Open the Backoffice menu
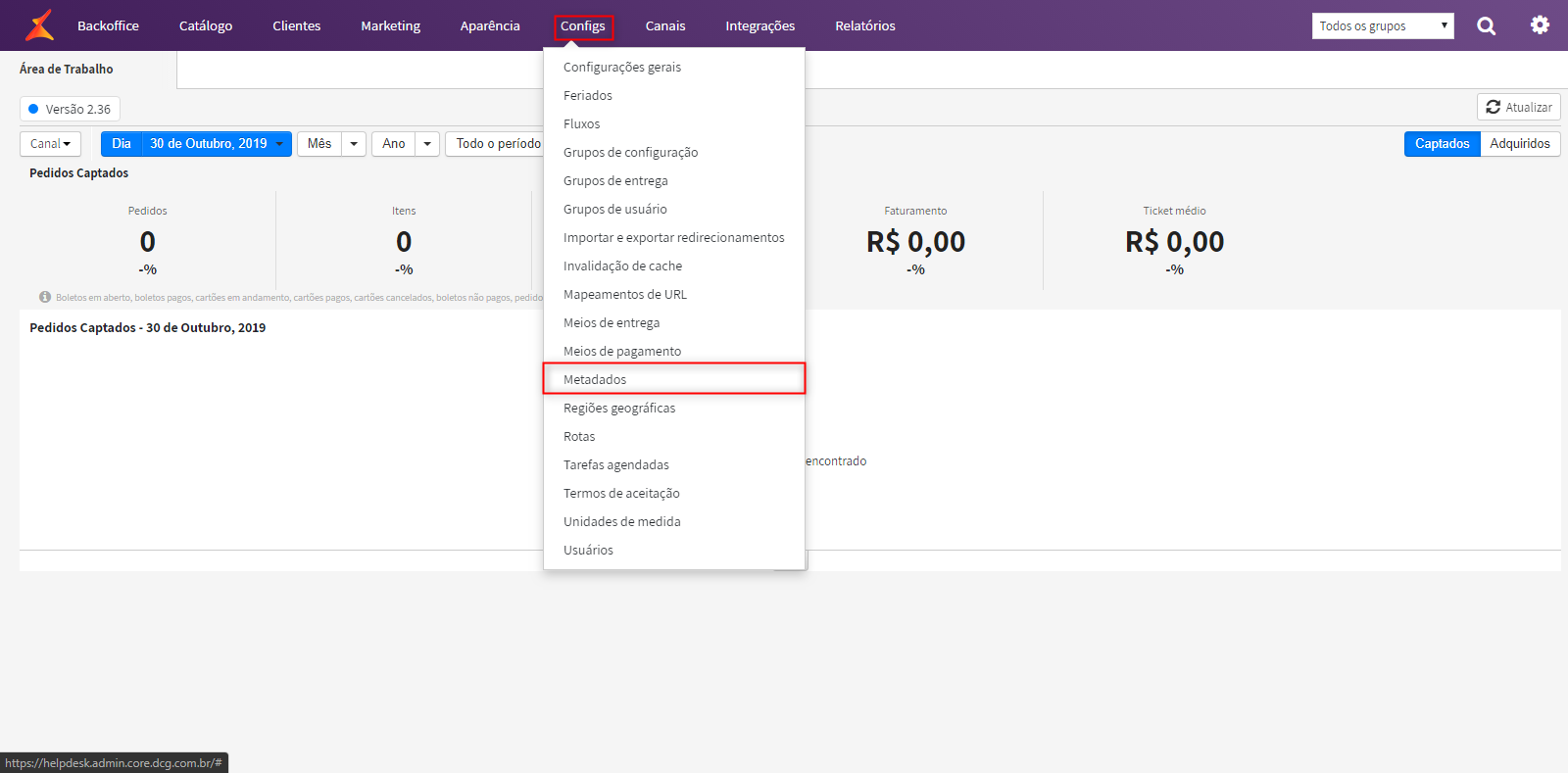This screenshot has height=773, width=1568. click(x=108, y=26)
